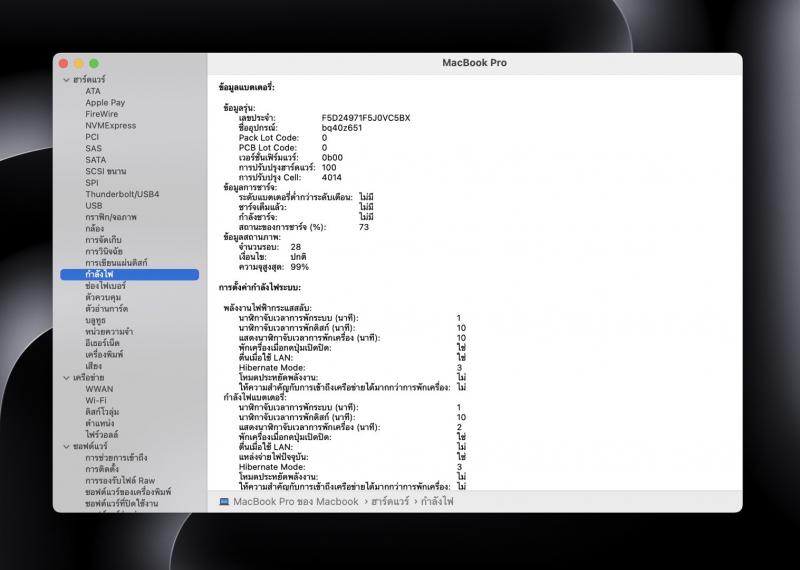The image size is (800, 570).
Task: Click firmware version value 0b00
Action: click(332, 158)
